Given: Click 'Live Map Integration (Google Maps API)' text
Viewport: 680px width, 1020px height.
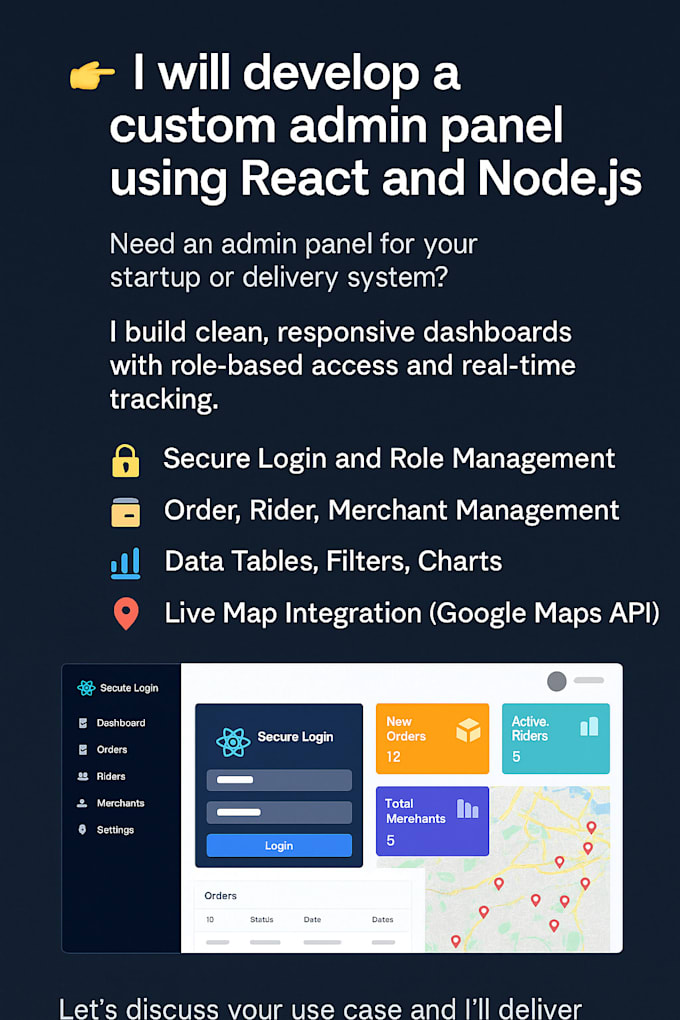Looking at the screenshot, I should pos(412,613).
